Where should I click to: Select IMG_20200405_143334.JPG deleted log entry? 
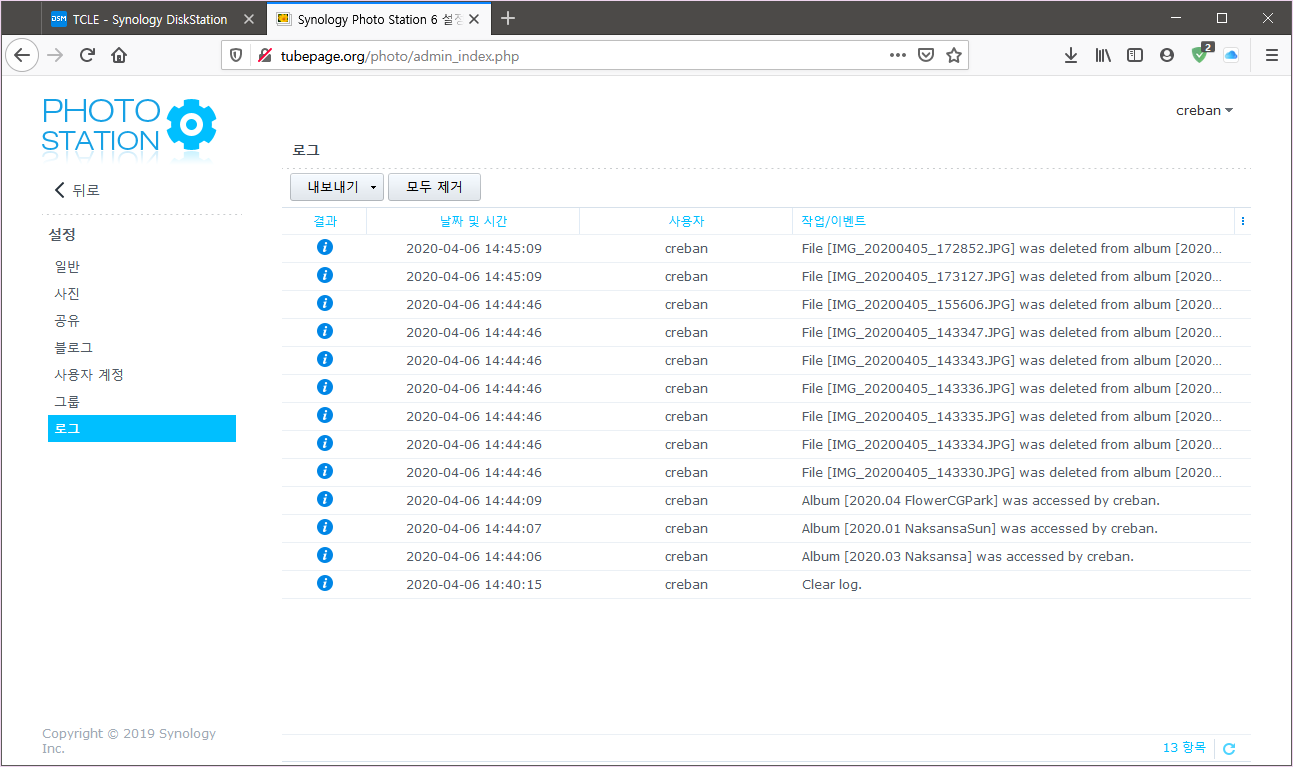point(766,444)
